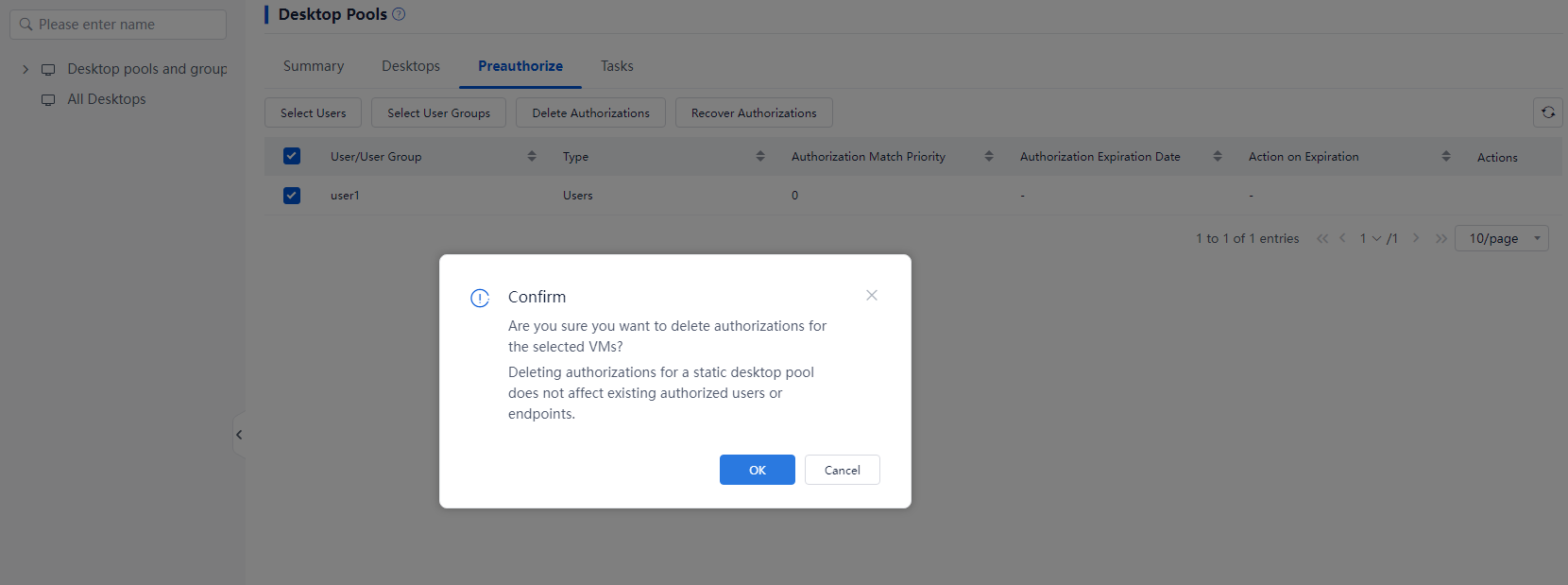Refresh the authorization list
This screenshot has width=1568, height=585.
coord(1548,112)
